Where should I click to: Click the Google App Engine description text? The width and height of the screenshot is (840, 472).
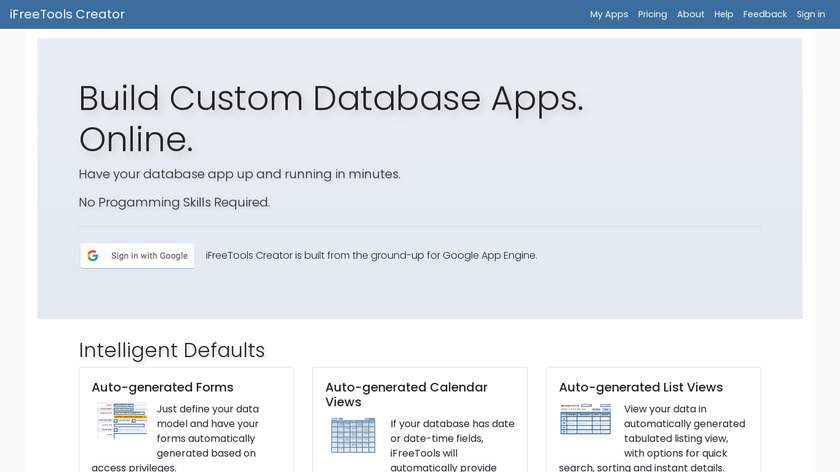click(x=371, y=256)
